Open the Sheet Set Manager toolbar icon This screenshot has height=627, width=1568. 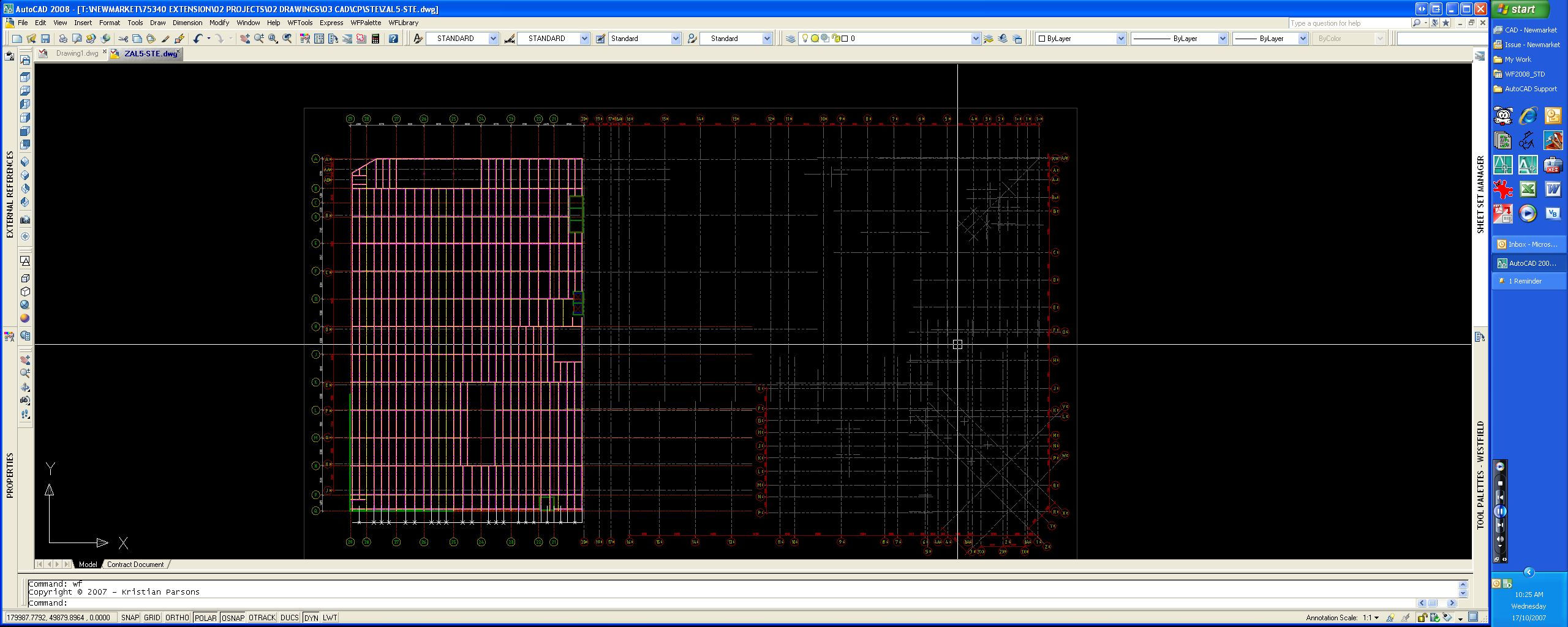pos(347,39)
